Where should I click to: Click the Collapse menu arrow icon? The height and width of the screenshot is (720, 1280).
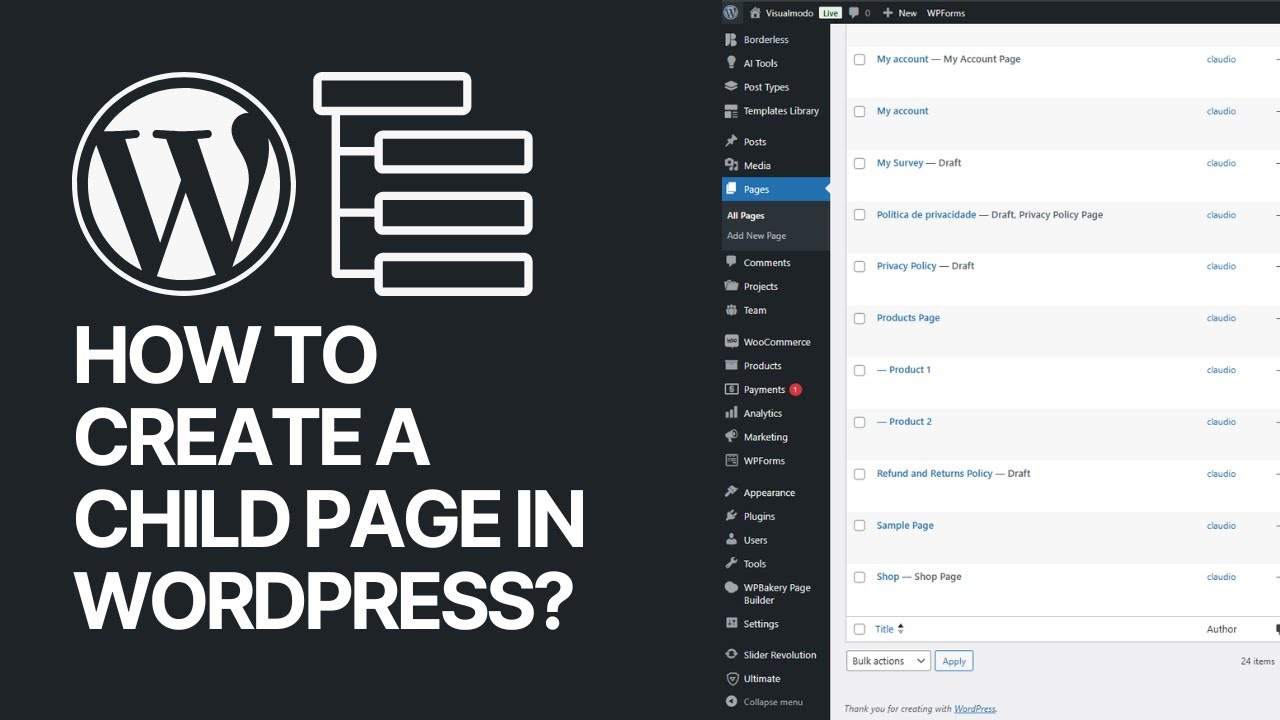point(731,702)
